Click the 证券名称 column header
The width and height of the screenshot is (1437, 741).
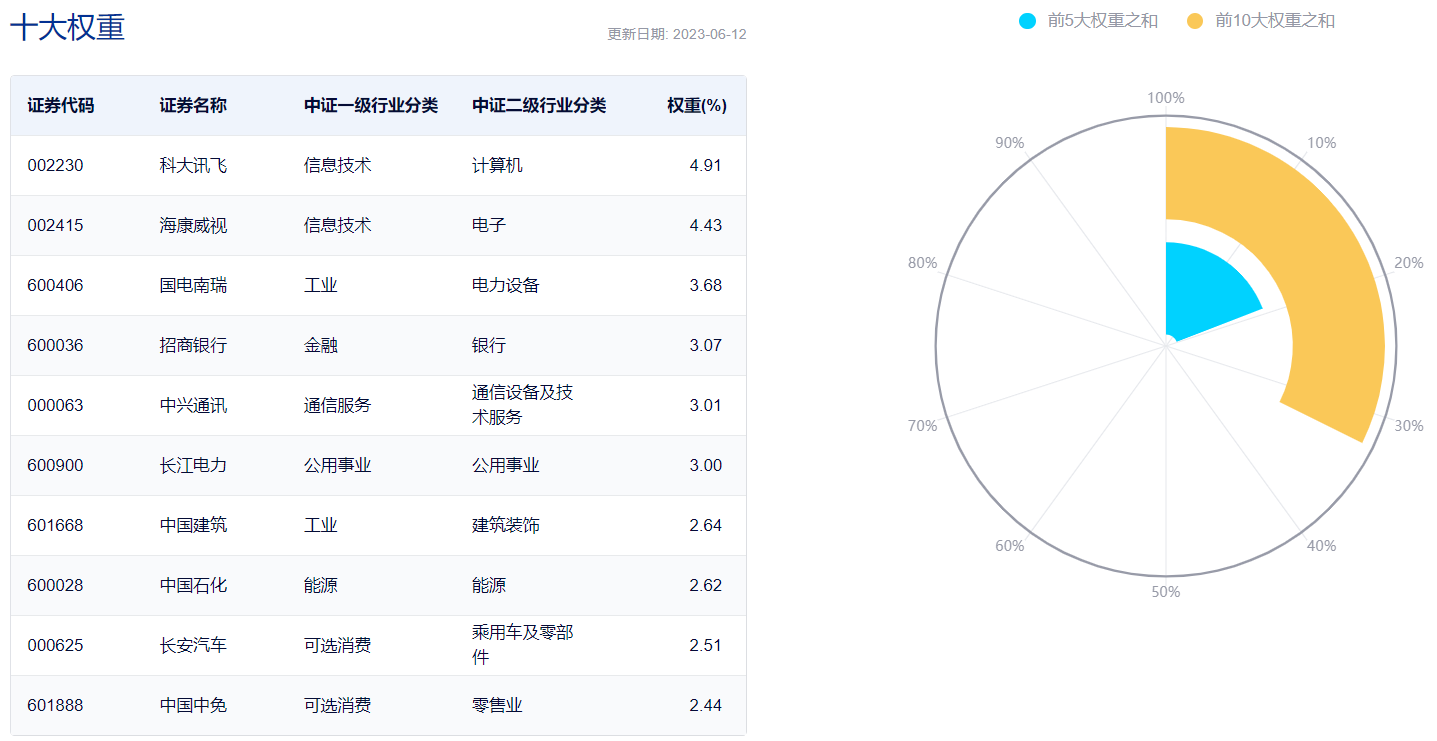click(x=193, y=105)
